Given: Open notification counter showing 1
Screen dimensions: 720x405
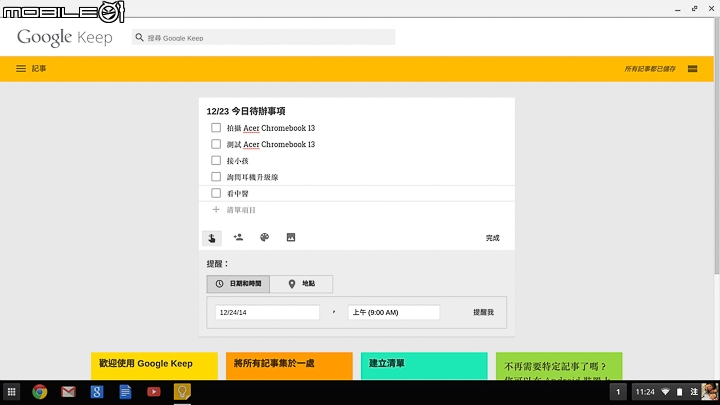Looking at the screenshot, I should 618,392.
